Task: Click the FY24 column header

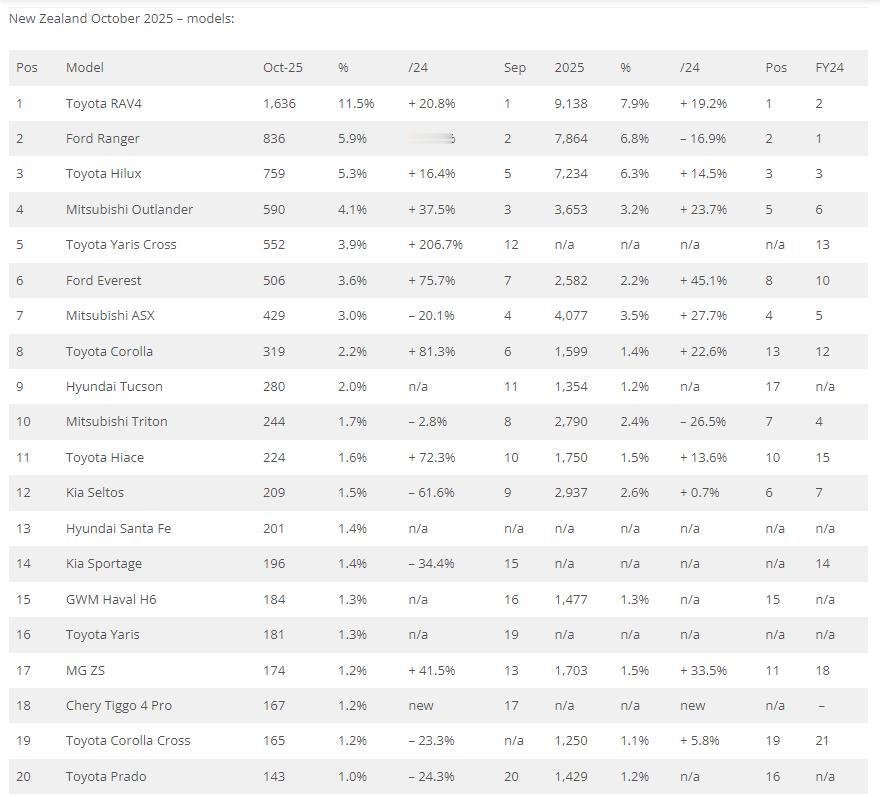Action: [x=829, y=67]
